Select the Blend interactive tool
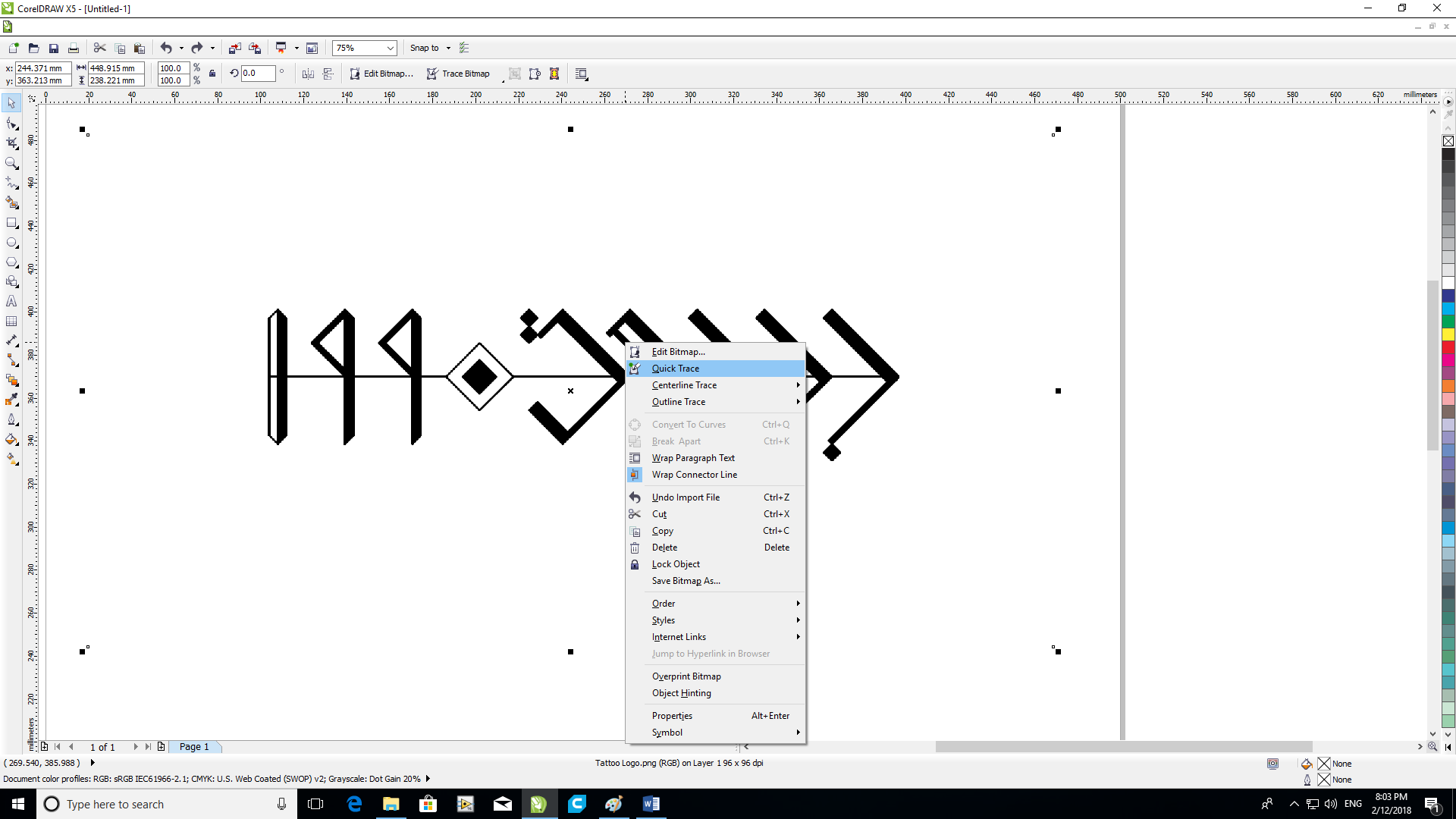 (x=11, y=380)
